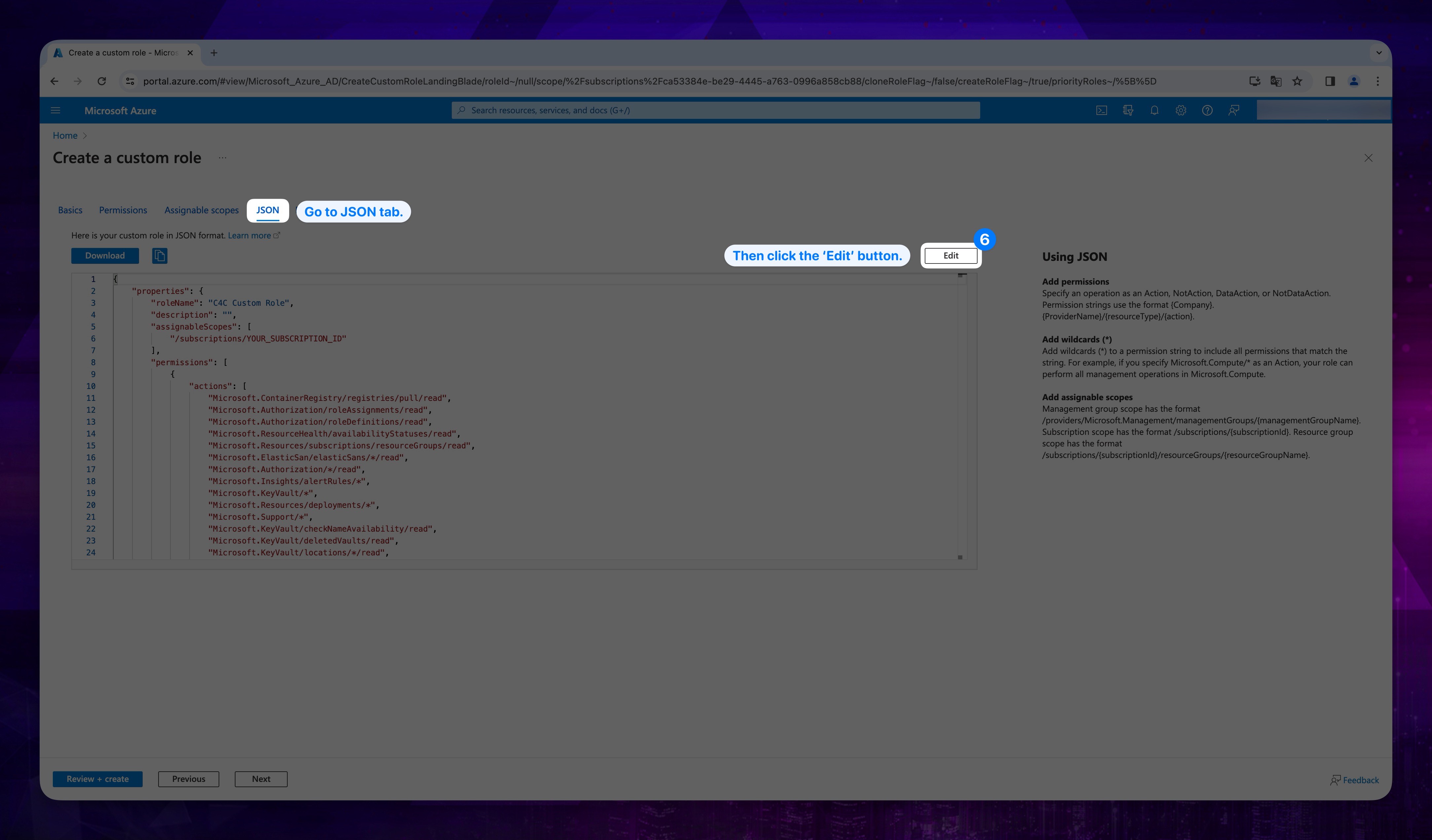This screenshot has width=1432, height=840.
Task: Switch to the Permissions tab
Action: (123, 210)
